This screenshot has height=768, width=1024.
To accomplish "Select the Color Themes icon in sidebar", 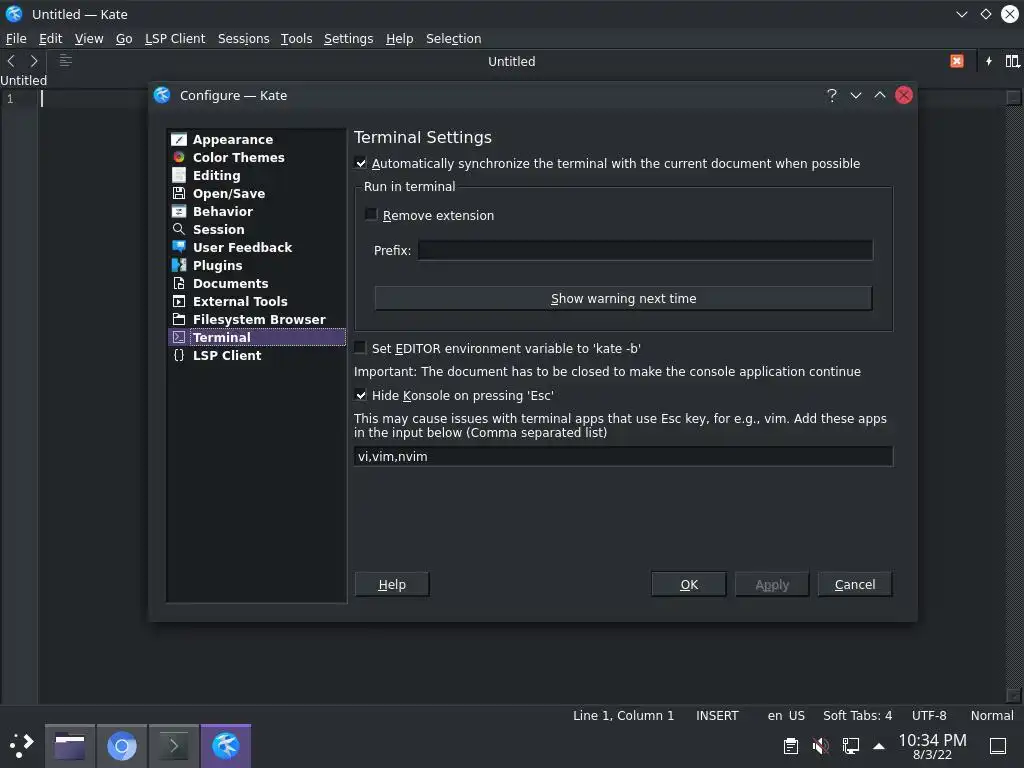I will point(178,157).
